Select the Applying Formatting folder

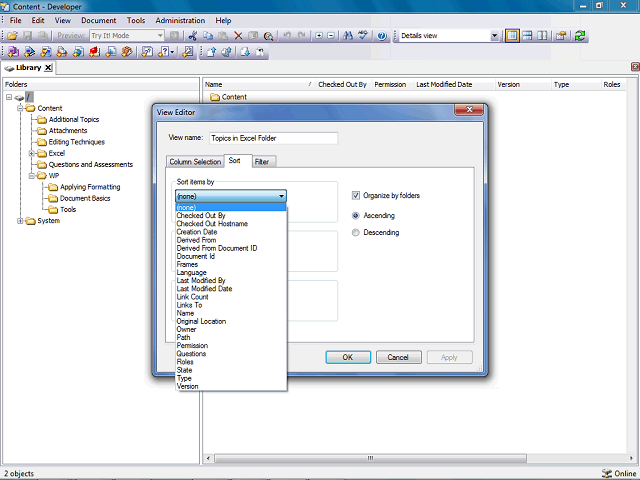[90, 187]
